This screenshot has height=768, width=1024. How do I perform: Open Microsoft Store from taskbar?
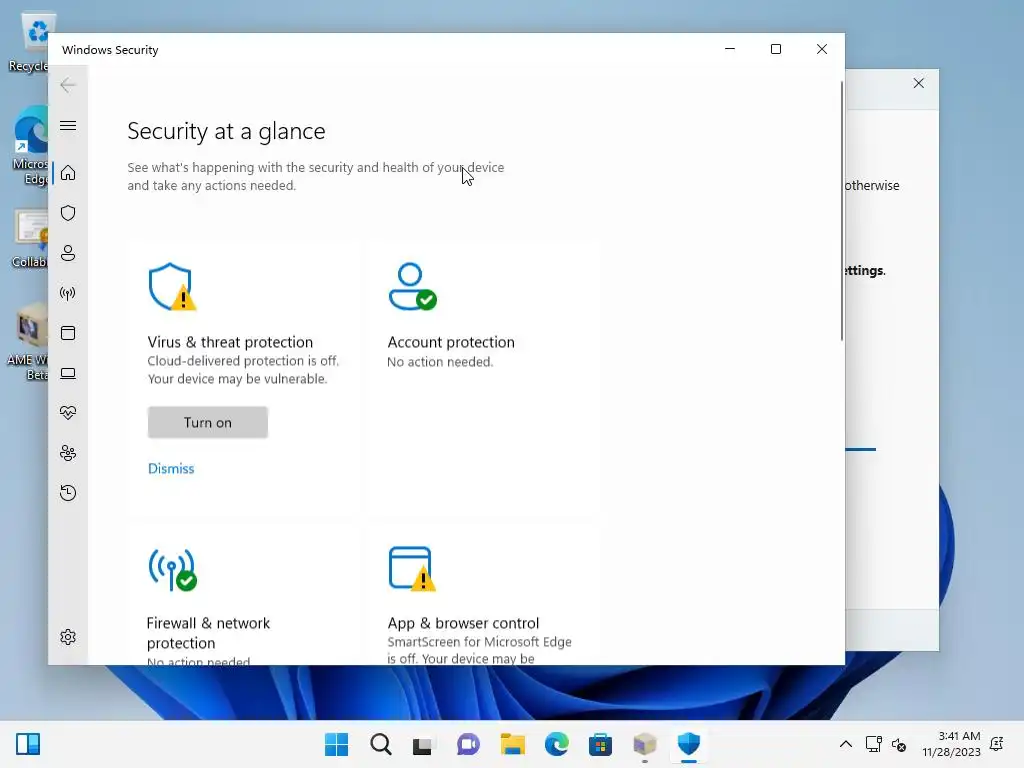point(600,744)
